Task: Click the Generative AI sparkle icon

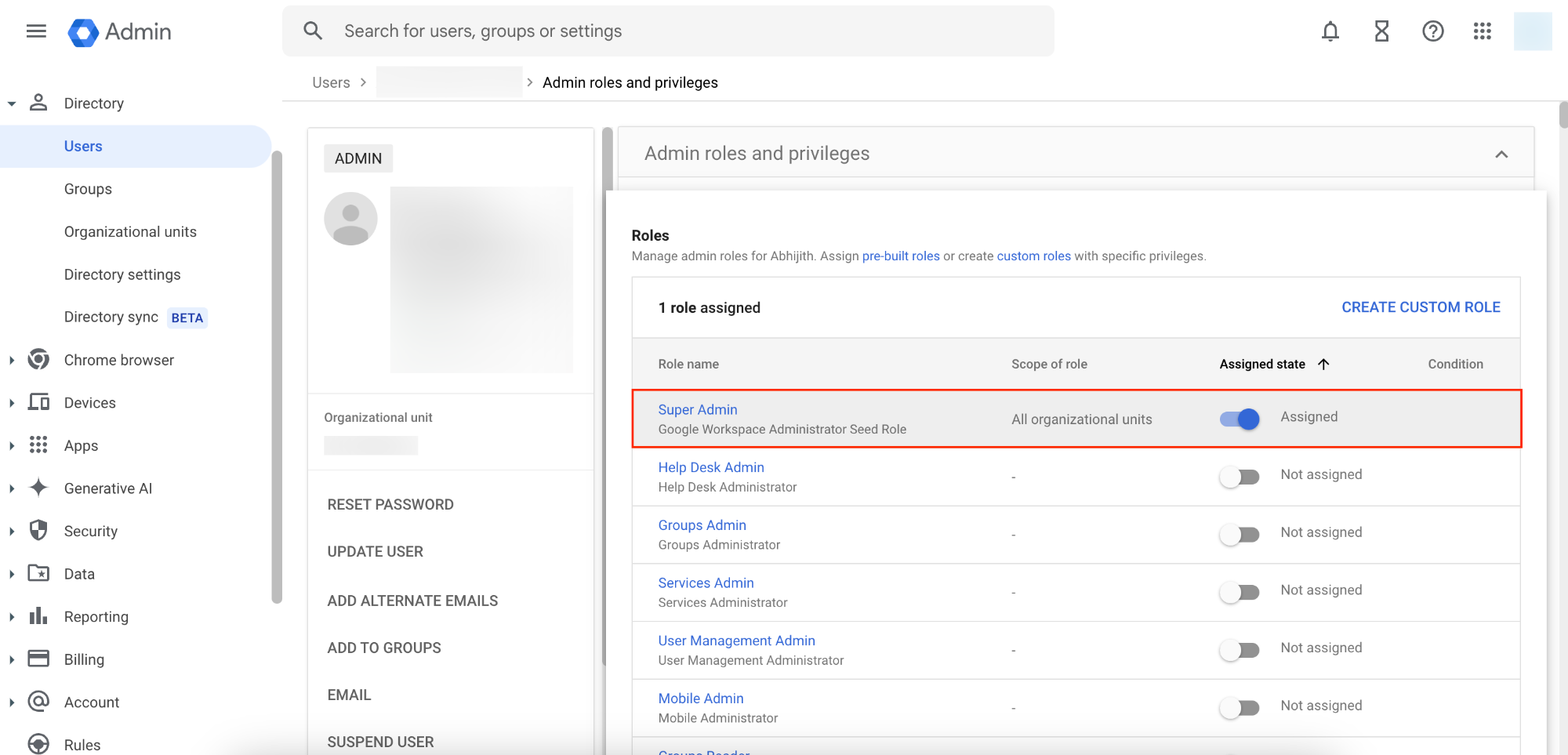Action: [x=38, y=488]
